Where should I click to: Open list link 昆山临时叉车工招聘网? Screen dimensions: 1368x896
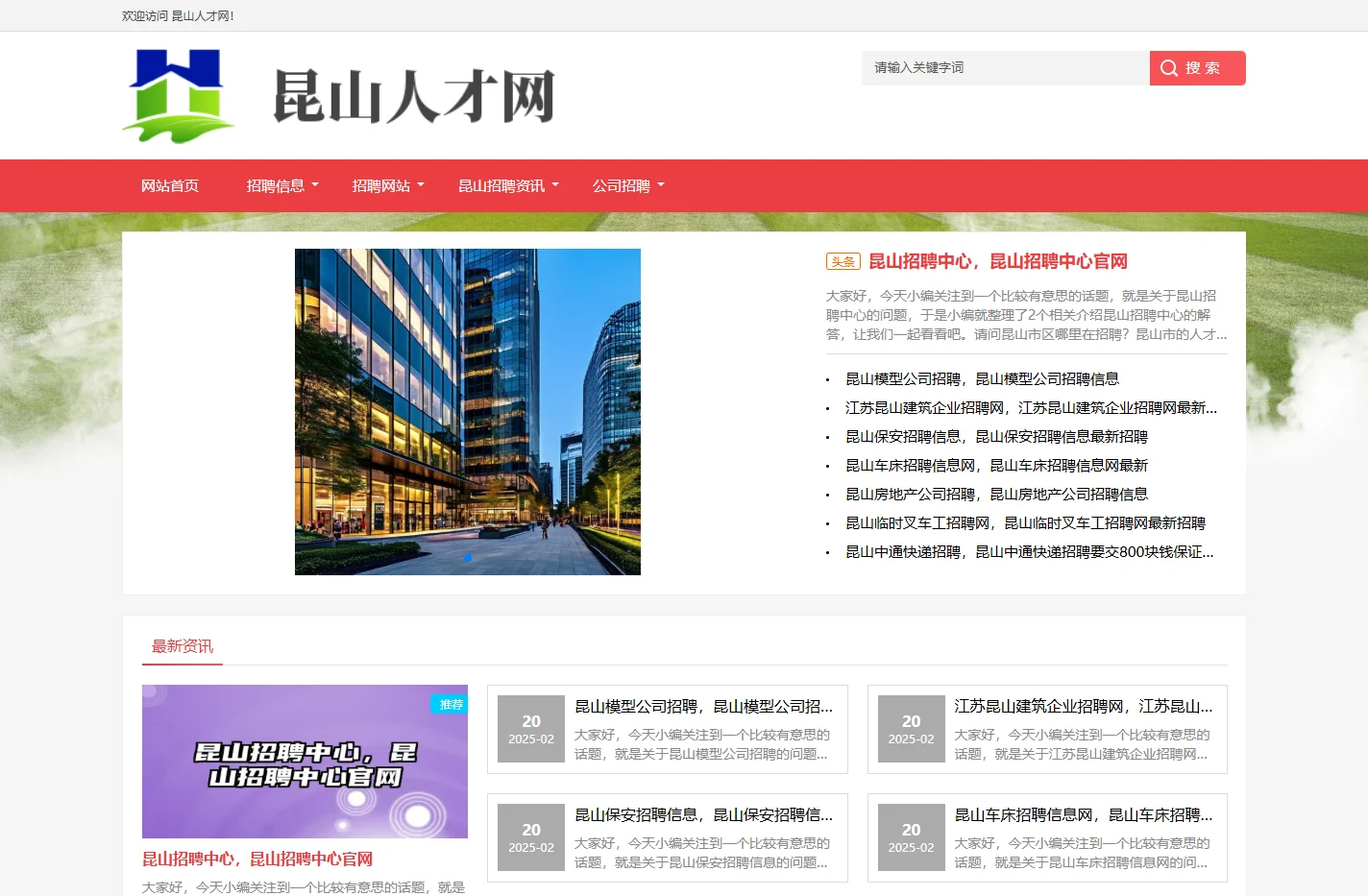(x=1025, y=523)
